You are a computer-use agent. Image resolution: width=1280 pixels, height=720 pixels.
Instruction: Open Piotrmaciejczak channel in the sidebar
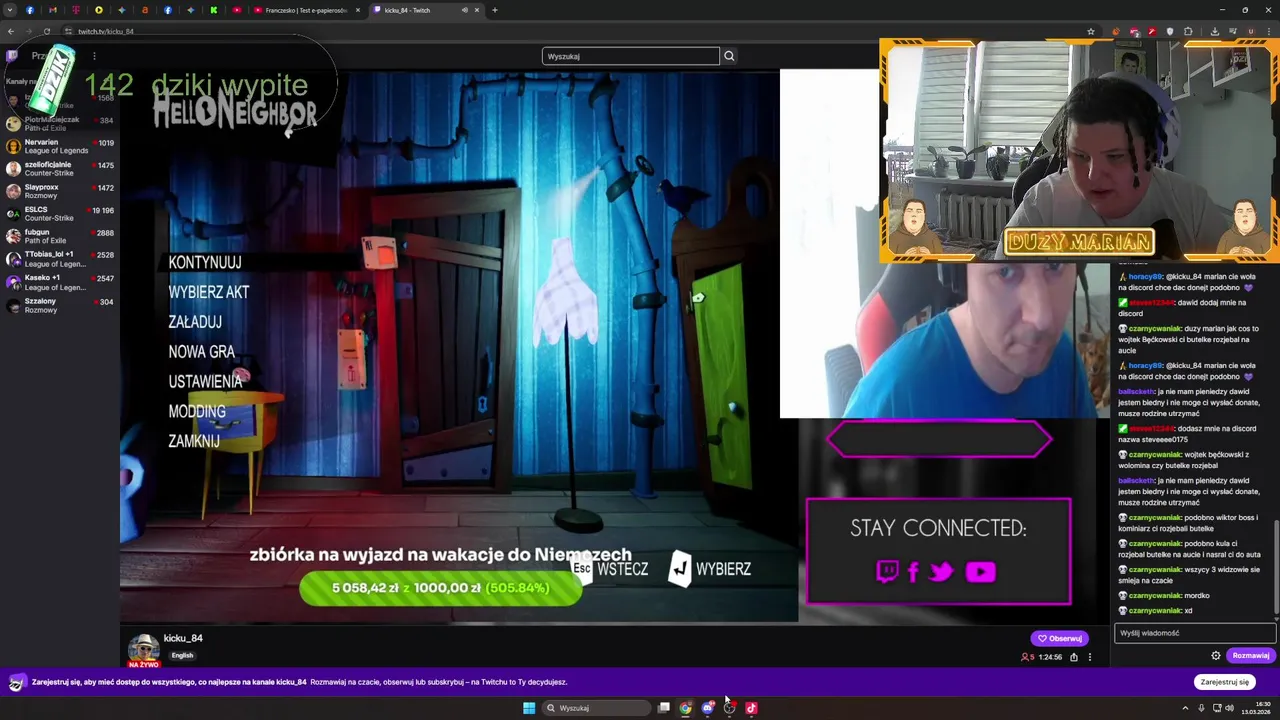(x=60, y=123)
